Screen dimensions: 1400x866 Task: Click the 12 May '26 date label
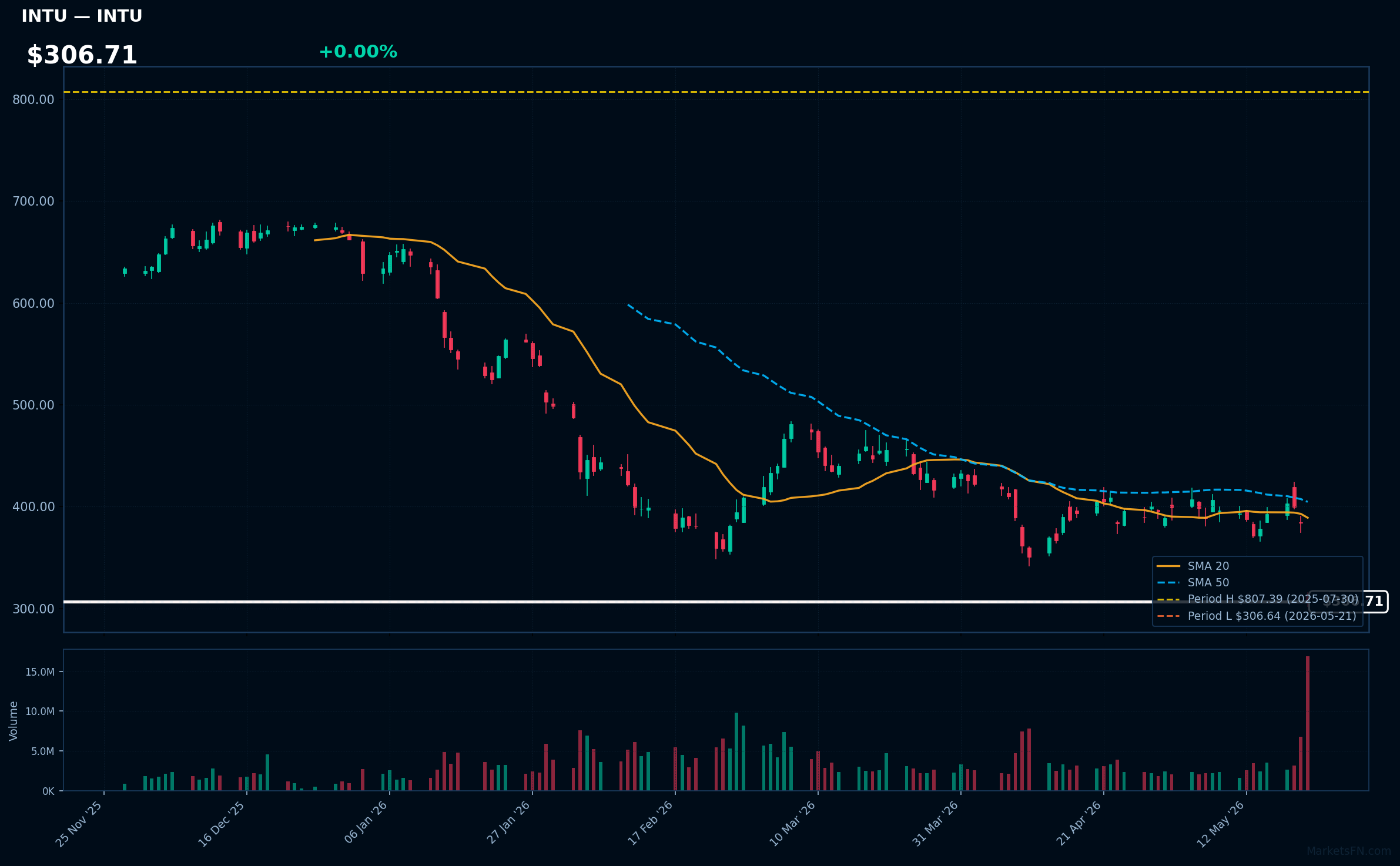tap(1221, 824)
